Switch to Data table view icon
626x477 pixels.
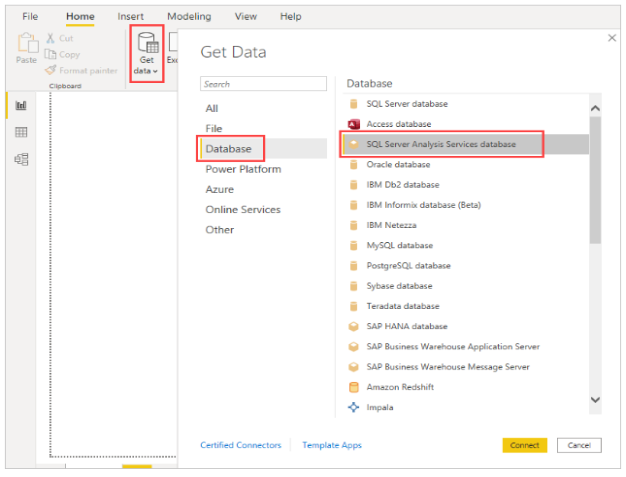(x=21, y=132)
